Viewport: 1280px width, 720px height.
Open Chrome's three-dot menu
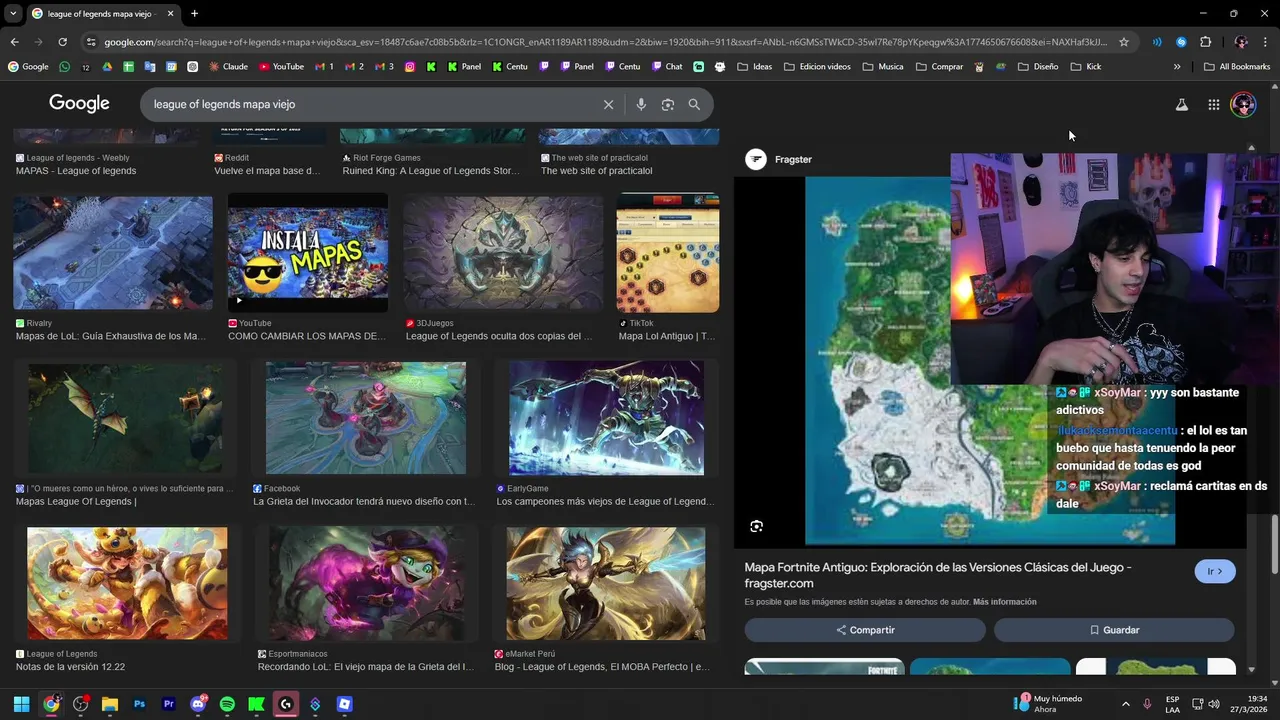[x=1266, y=42]
